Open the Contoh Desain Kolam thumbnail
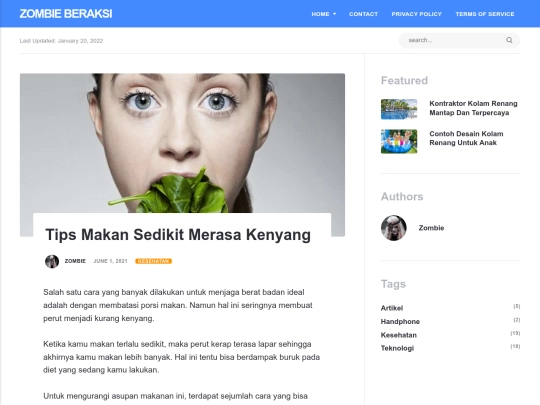The image size is (540, 405). coord(399,141)
